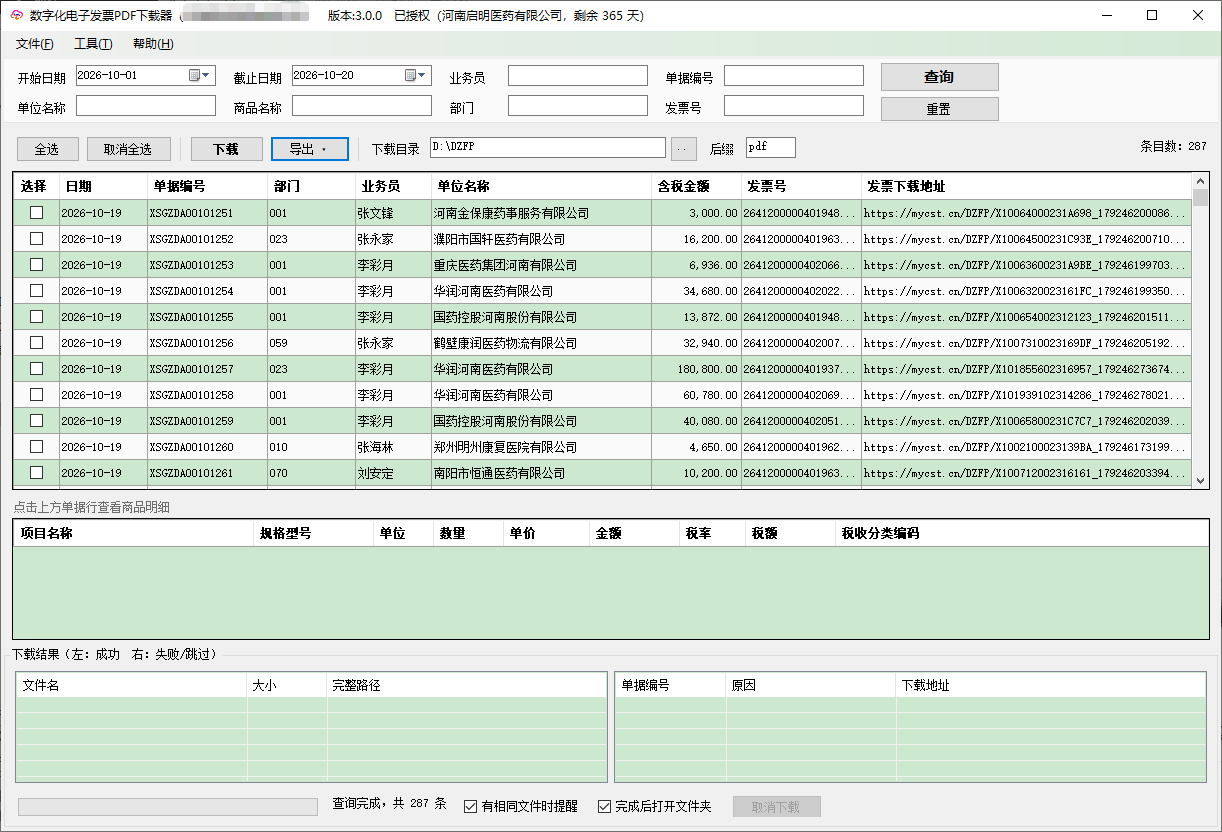Open the 文件(F) menu
This screenshot has width=1222, height=832.
[x=35, y=44]
